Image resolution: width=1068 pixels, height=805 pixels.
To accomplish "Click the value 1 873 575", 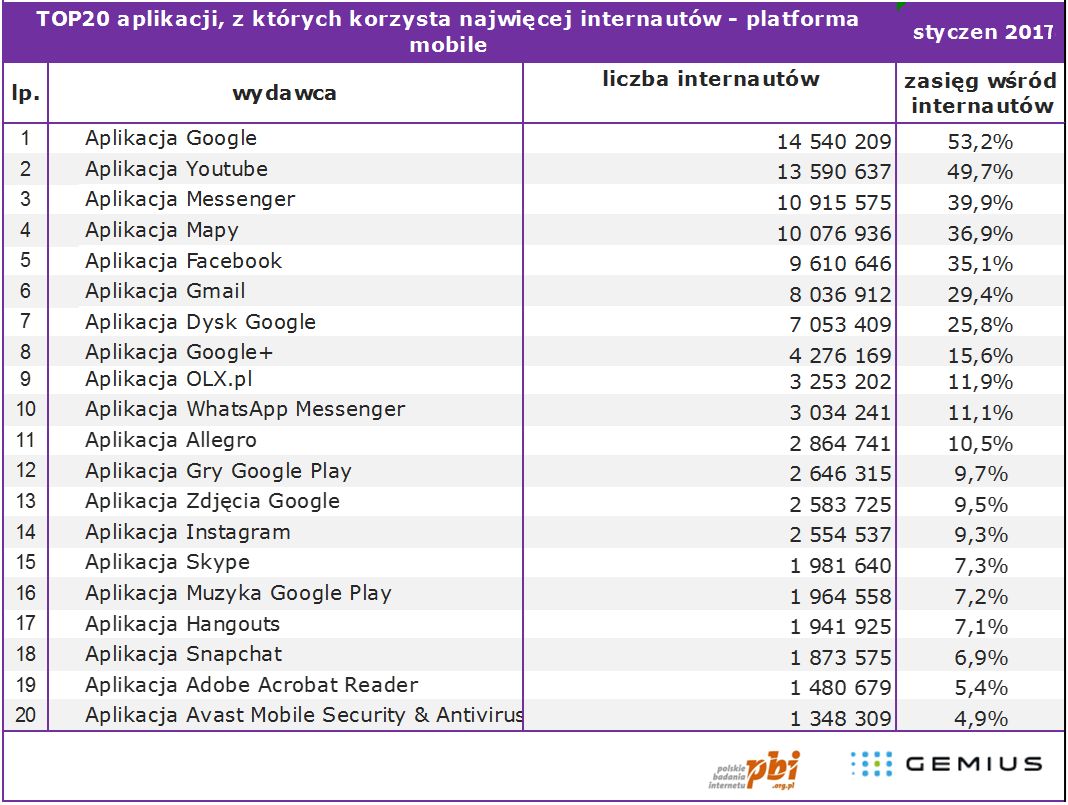I will click(x=840, y=658).
